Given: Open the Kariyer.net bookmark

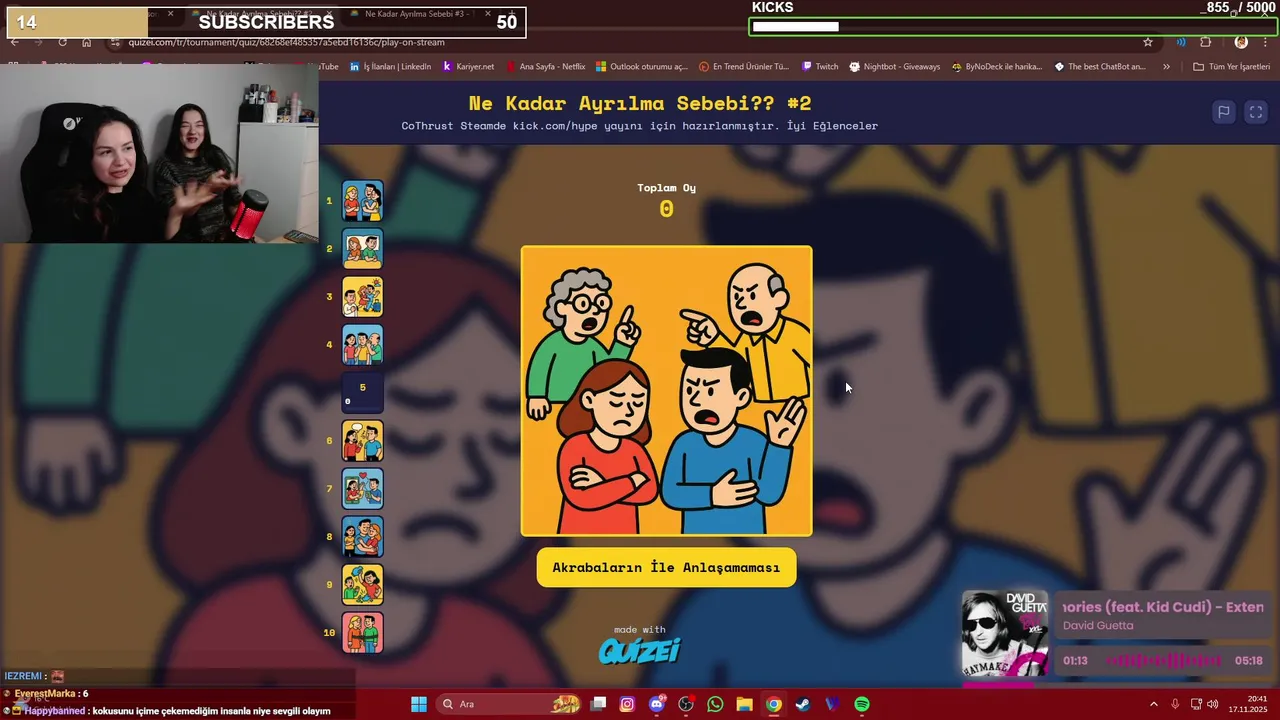Looking at the screenshot, I should (x=468, y=67).
